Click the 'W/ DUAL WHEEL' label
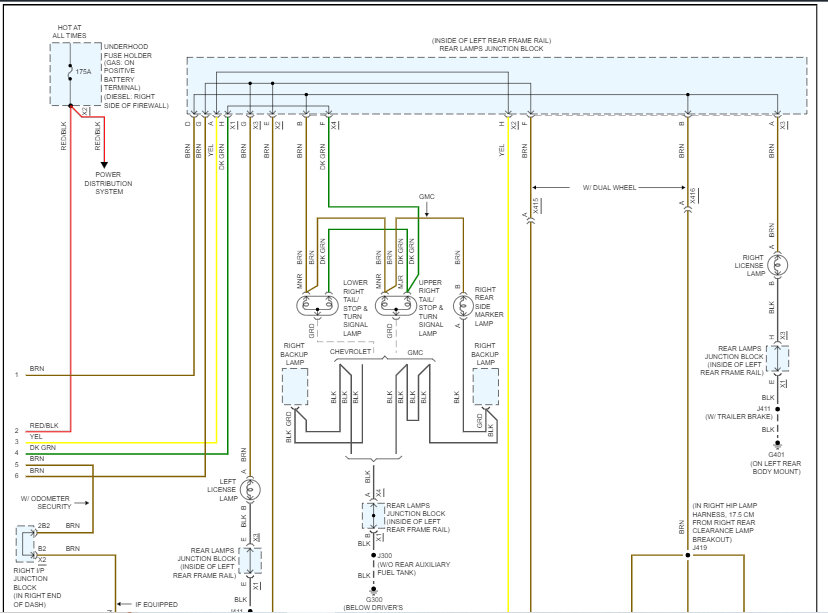Screen dimensions: 828x613 click(x=609, y=187)
